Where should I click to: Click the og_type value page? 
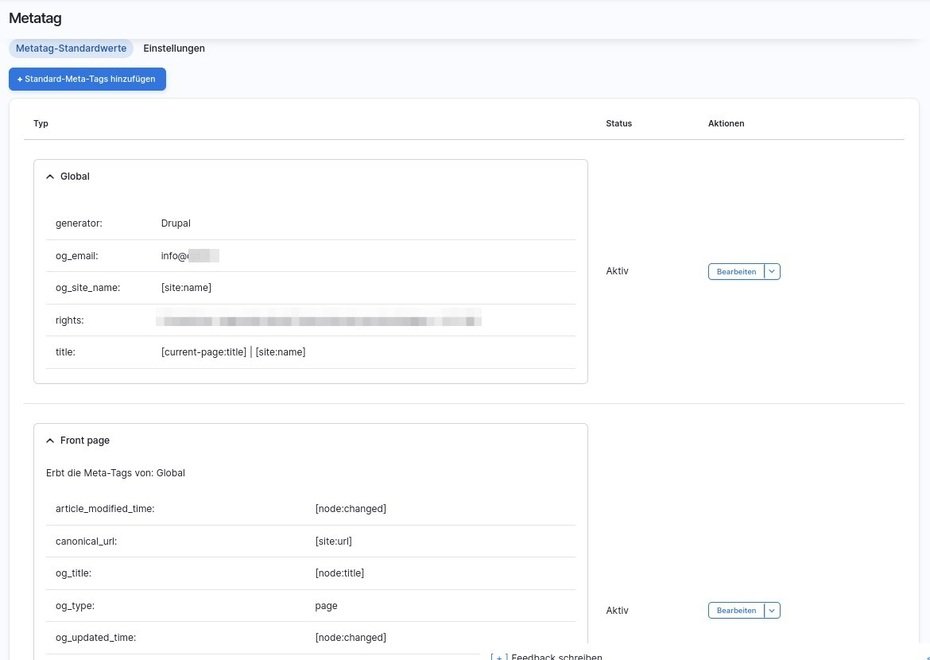pyautogui.click(x=326, y=605)
